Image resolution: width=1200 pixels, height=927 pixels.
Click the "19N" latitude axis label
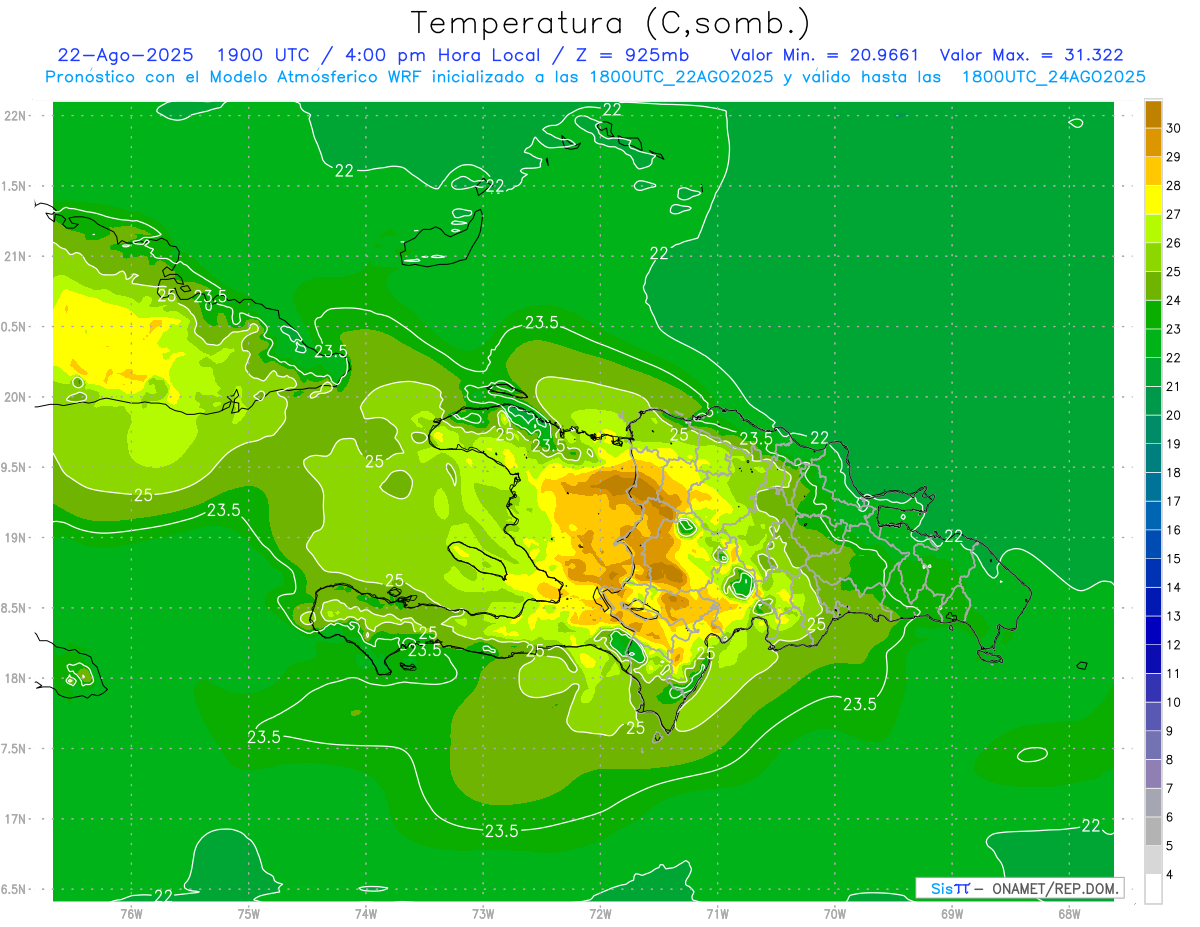(16, 537)
